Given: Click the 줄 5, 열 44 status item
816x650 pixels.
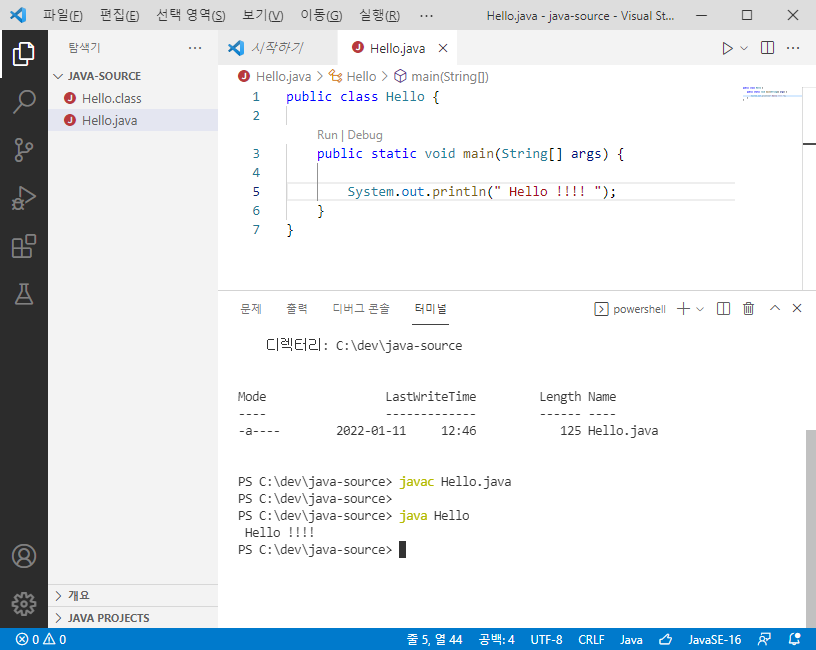Looking at the screenshot, I should (x=434, y=639).
